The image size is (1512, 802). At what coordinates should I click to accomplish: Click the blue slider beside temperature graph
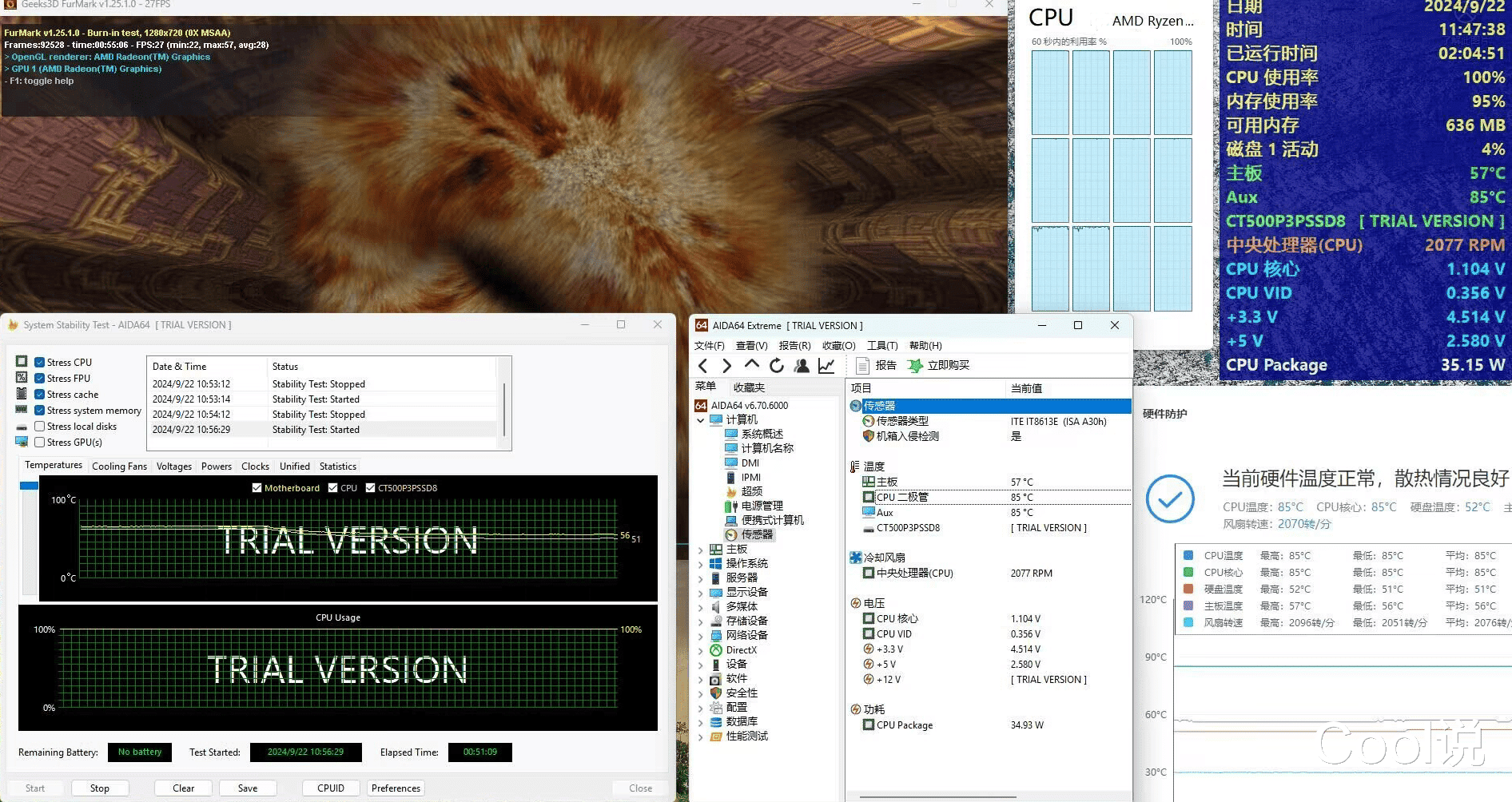[x=30, y=486]
